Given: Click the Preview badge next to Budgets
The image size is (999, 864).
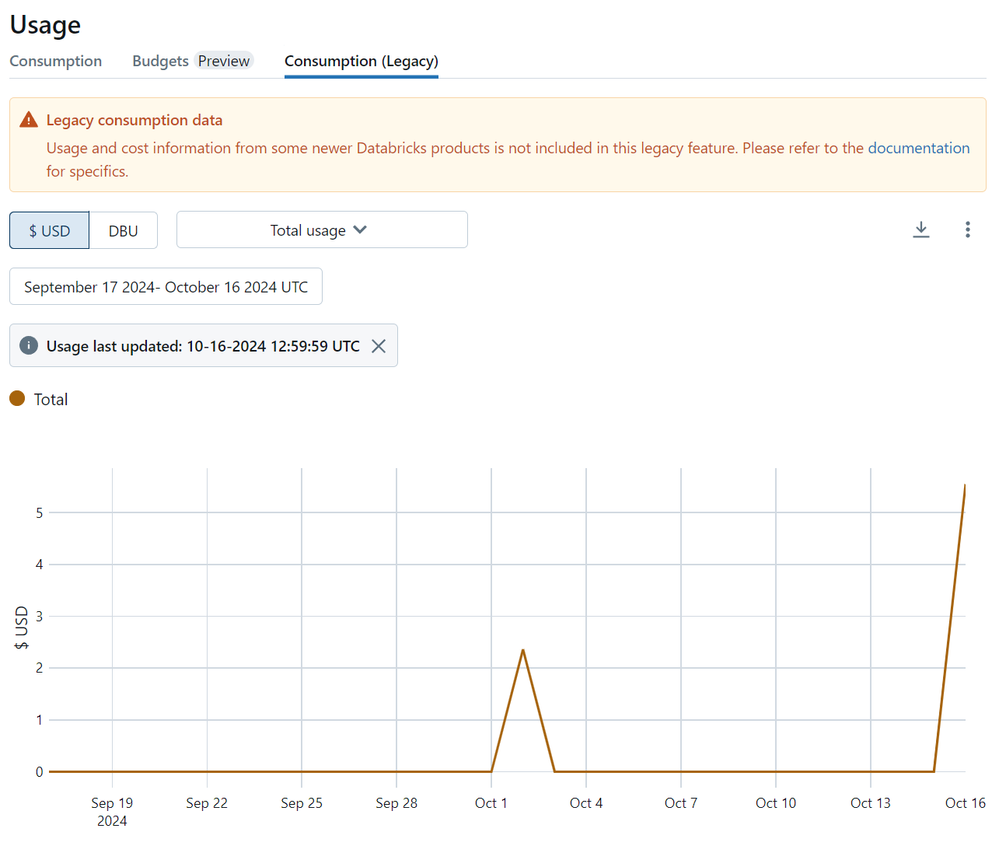Looking at the screenshot, I should 223,61.
